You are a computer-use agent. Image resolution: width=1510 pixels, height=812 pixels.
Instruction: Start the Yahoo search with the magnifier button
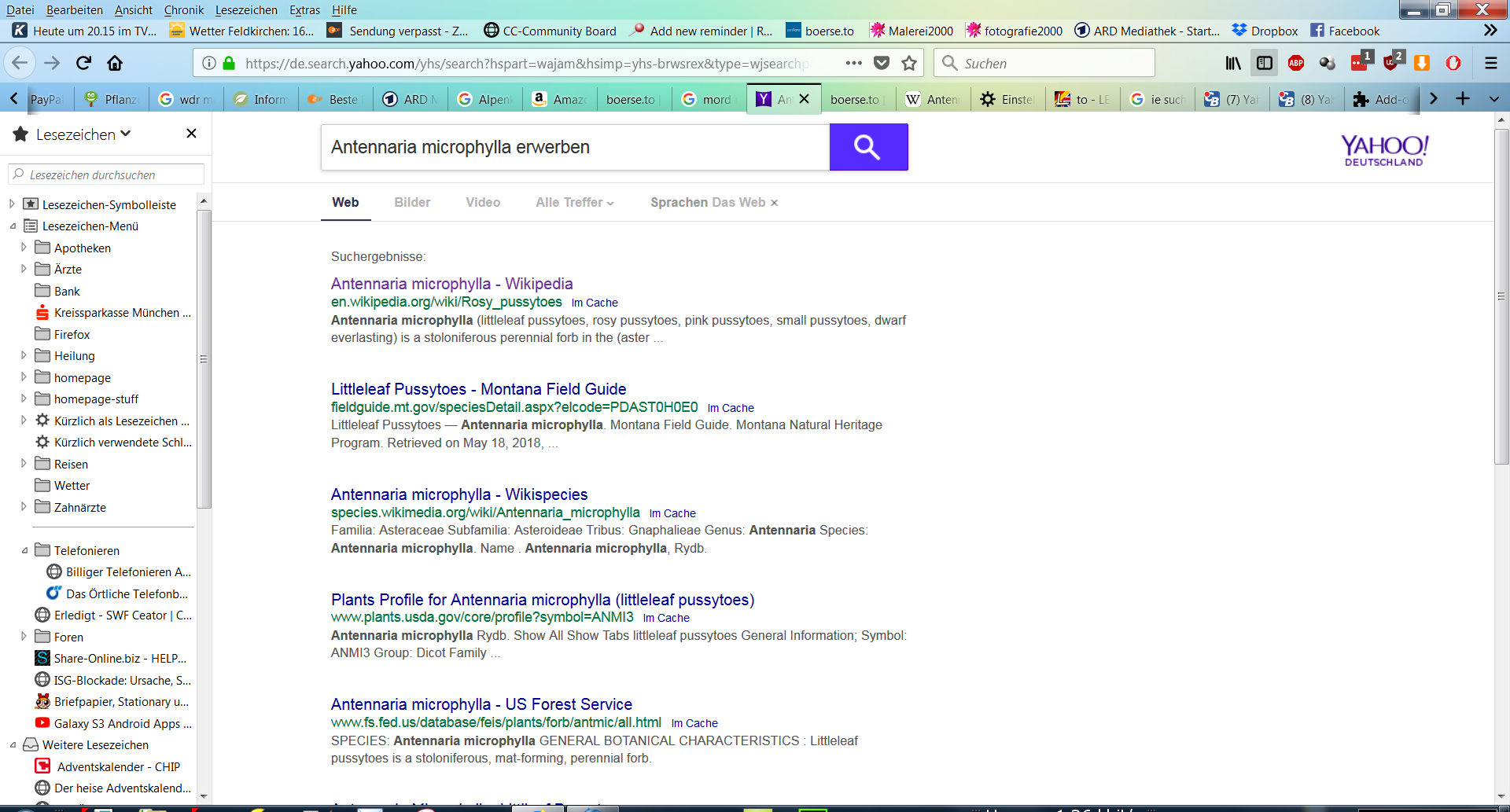click(x=868, y=147)
